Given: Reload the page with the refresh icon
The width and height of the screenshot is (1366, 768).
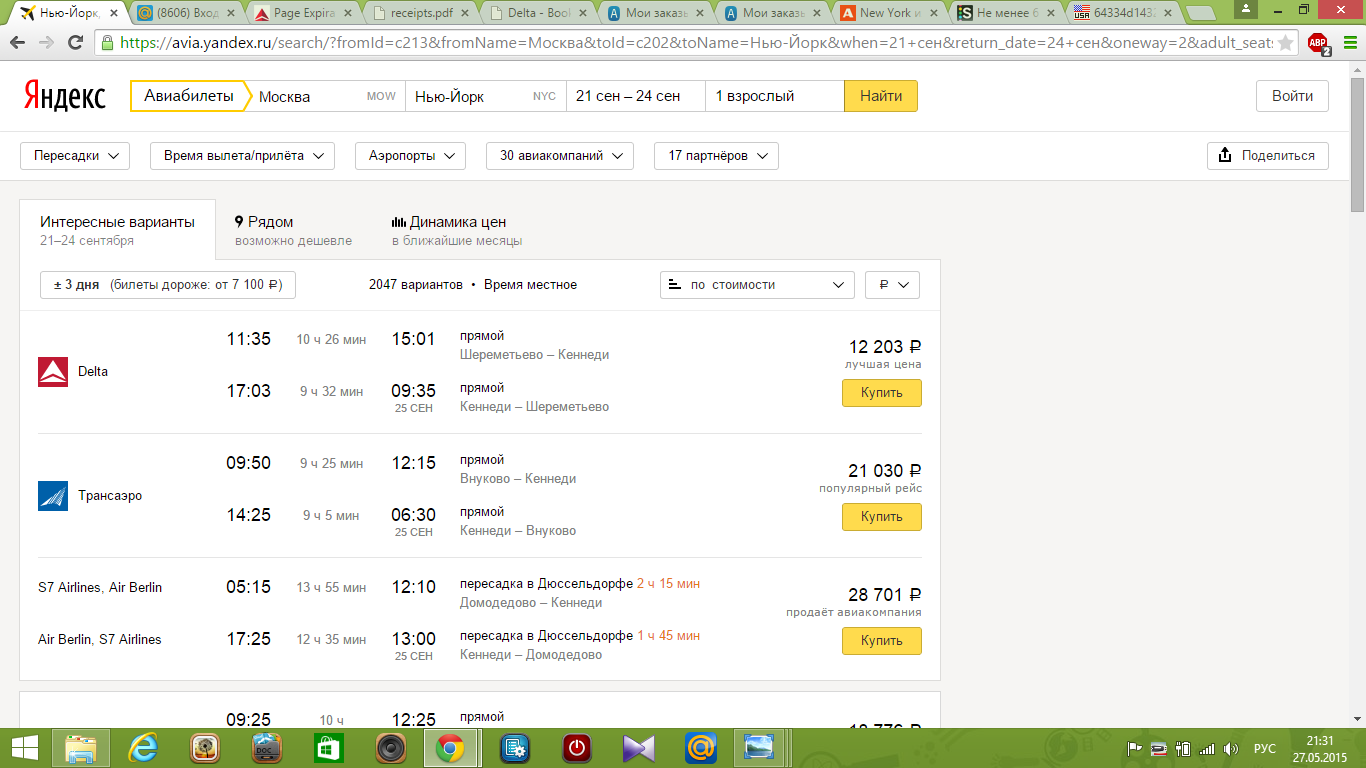Looking at the screenshot, I should click(x=75, y=43).
